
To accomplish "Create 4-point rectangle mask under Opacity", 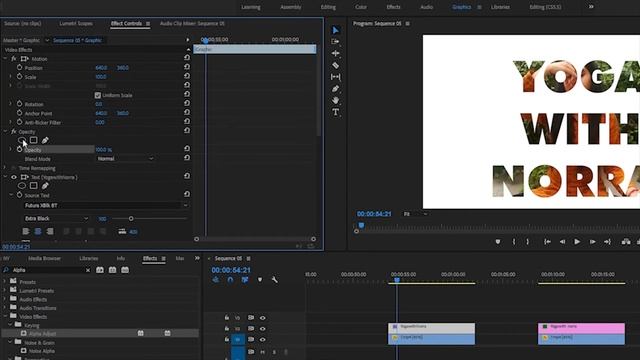I will 33,140.
